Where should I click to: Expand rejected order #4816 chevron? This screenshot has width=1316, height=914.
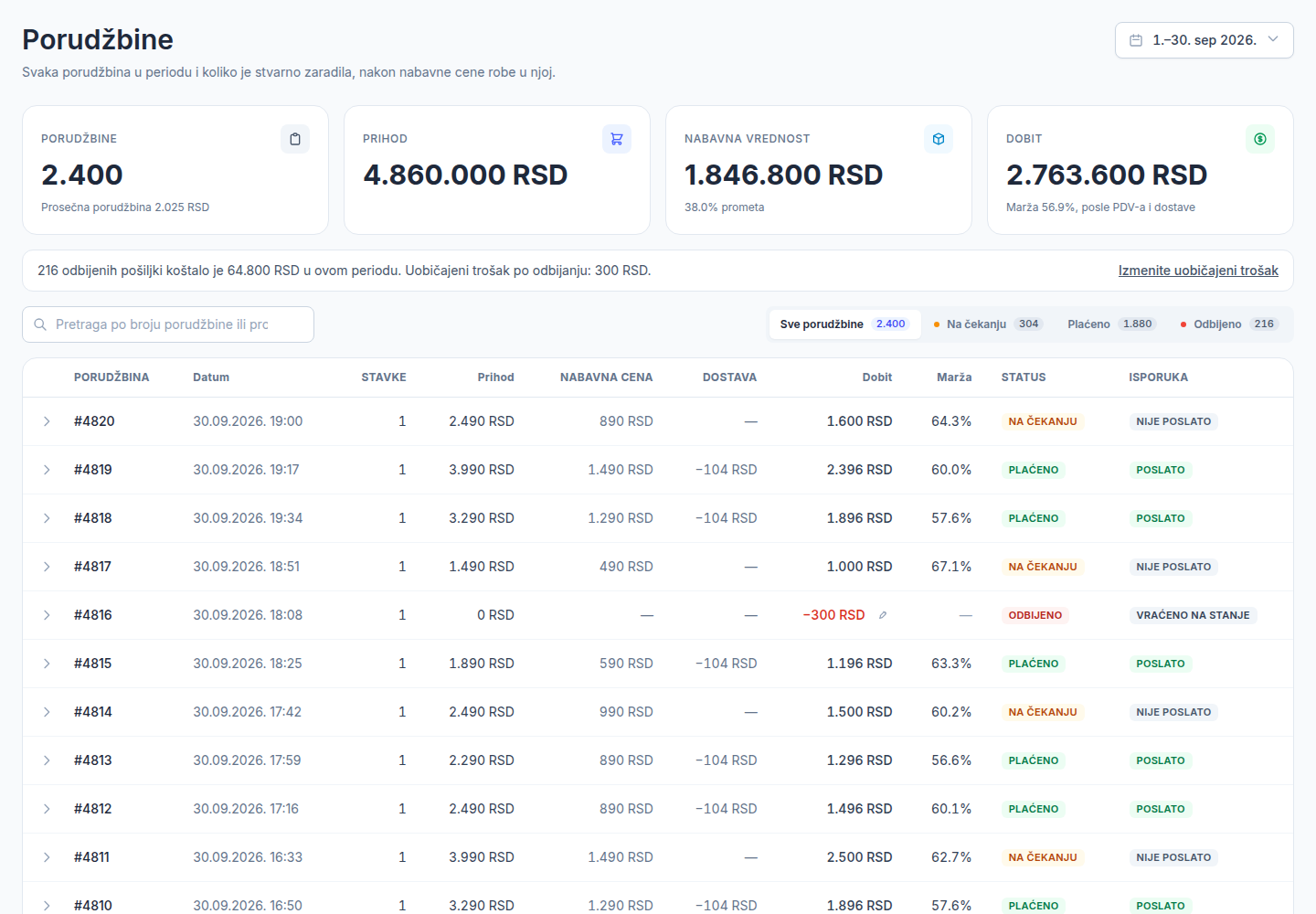47,615
